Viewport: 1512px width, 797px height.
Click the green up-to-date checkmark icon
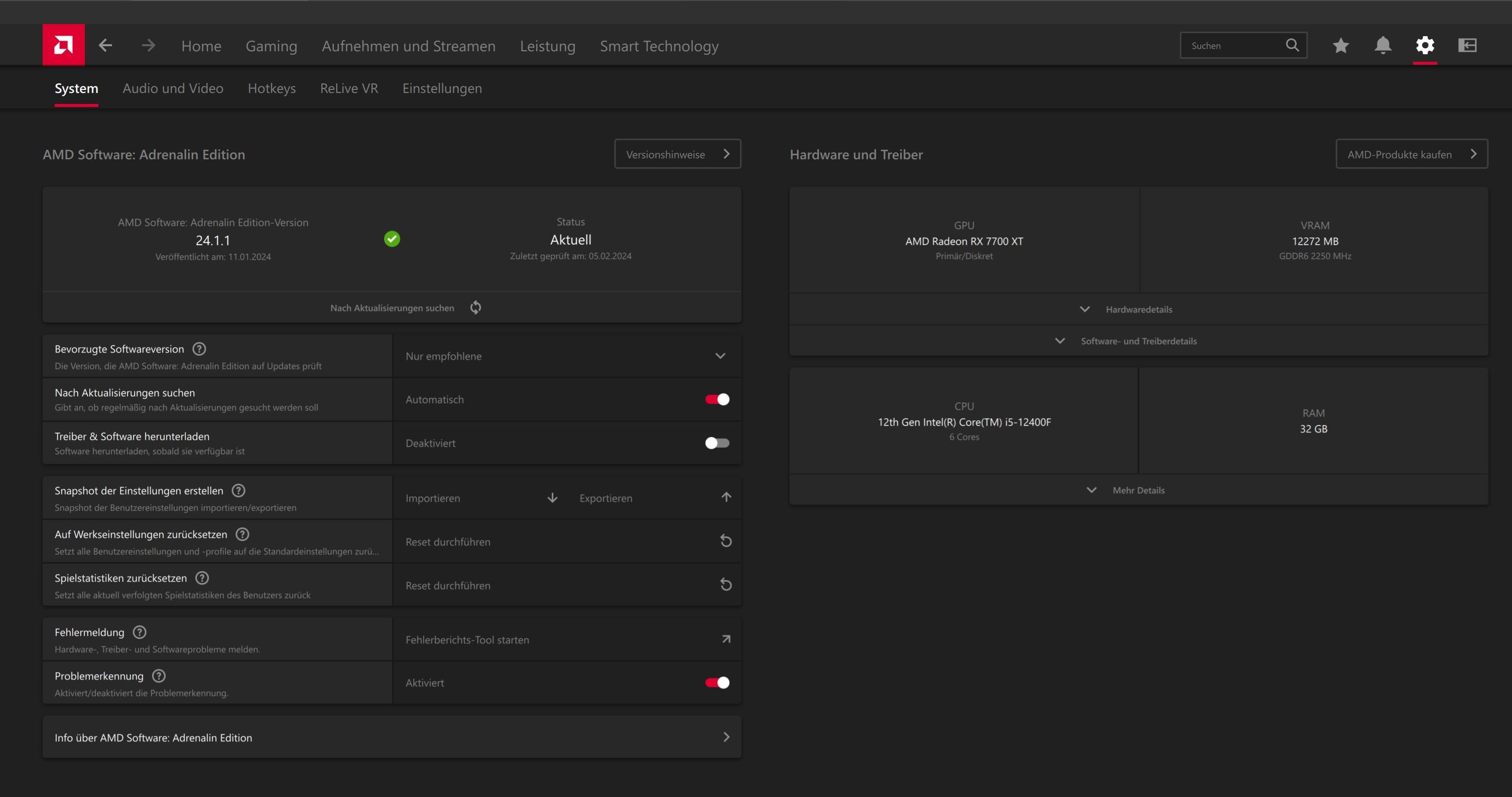click(x=392, y=239)
